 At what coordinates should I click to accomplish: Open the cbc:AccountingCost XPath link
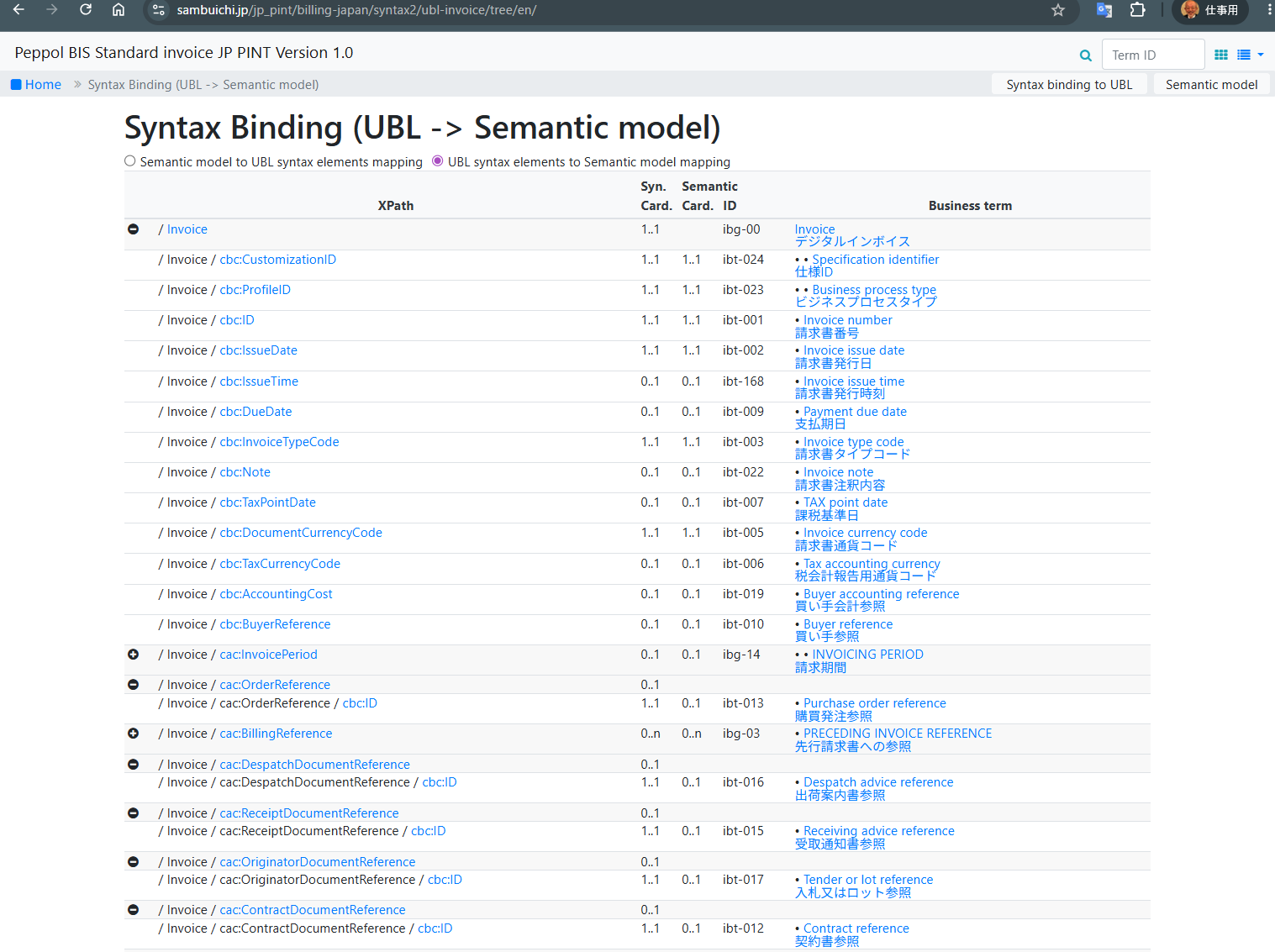coord(277,594)
